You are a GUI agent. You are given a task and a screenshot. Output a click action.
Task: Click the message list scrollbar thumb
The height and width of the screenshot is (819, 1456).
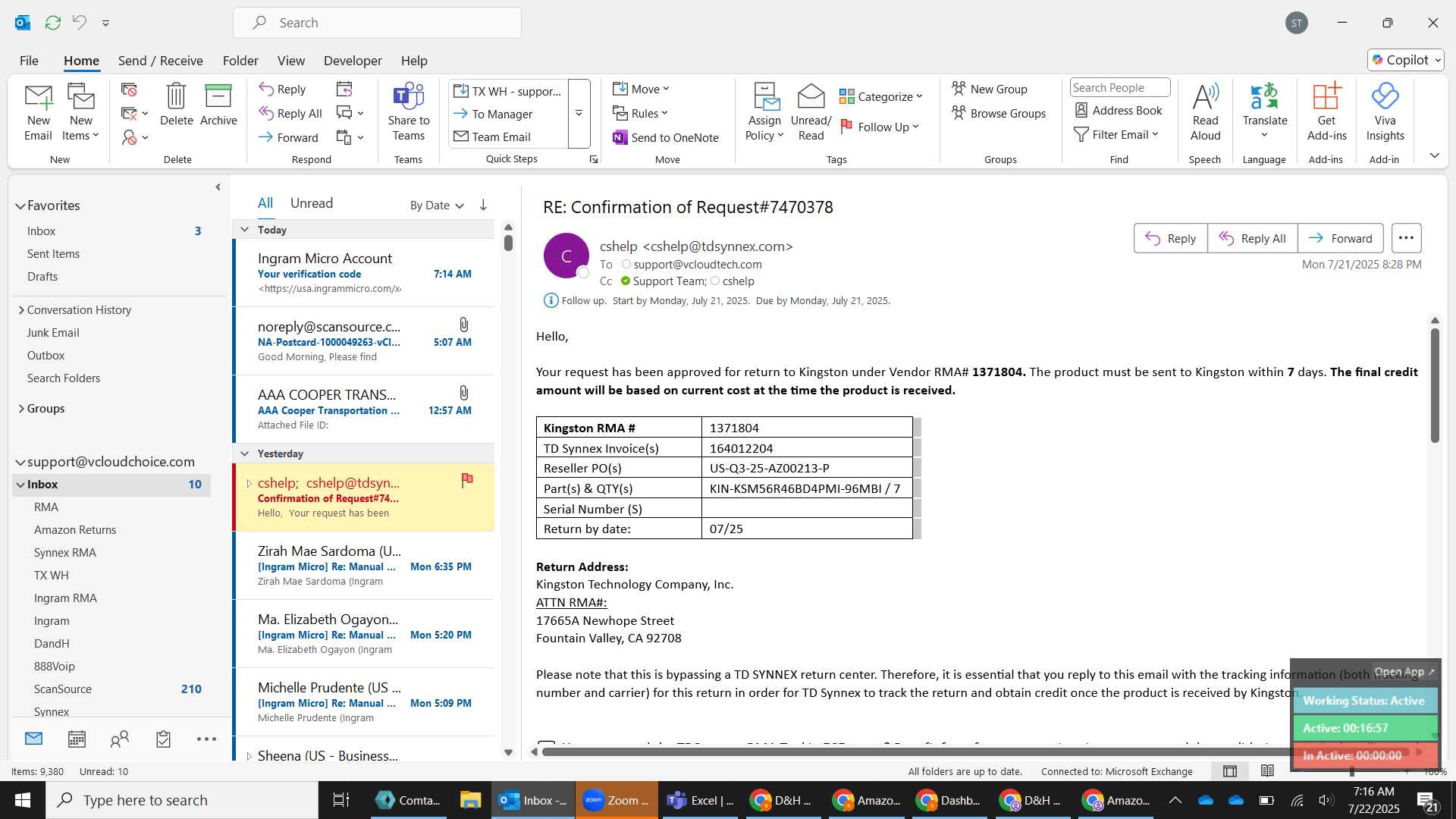(x=508, y=243)
